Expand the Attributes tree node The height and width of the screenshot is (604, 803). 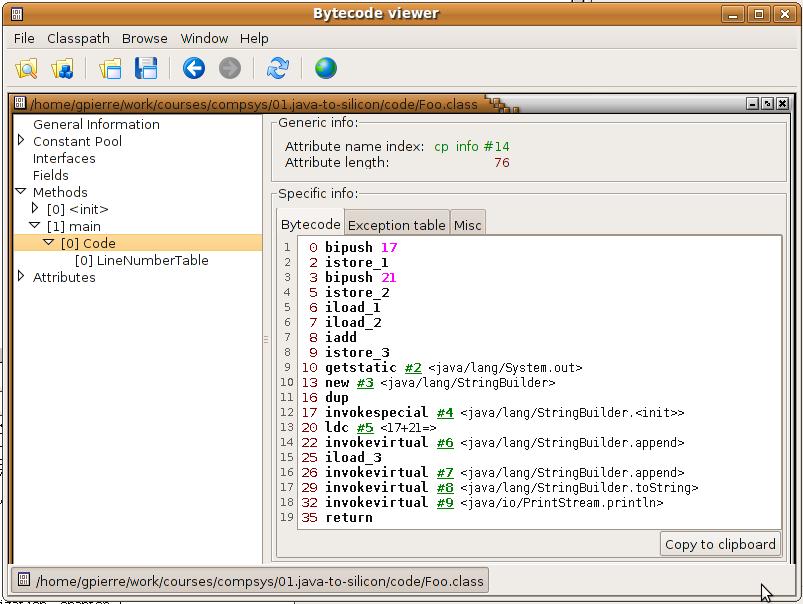click(21, 276)
